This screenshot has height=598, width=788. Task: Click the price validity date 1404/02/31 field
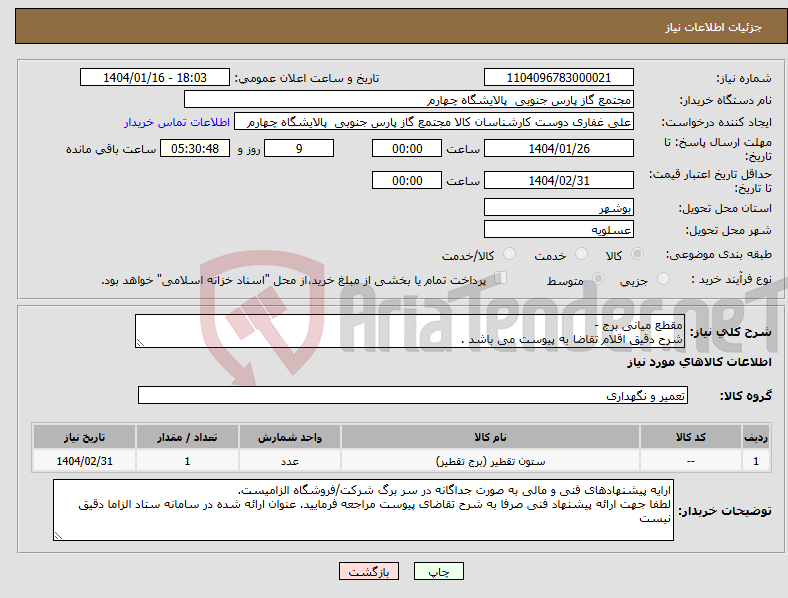558,180
